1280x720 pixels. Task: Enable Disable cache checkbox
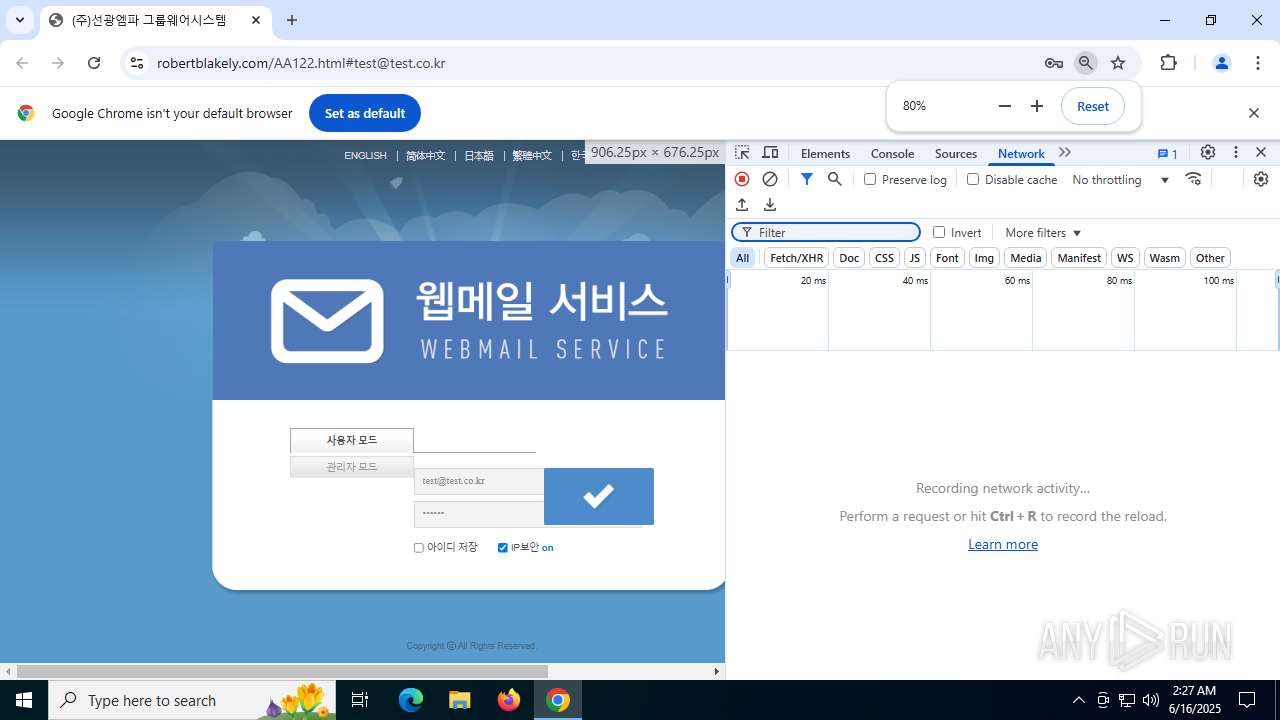[x=973, y=179]
